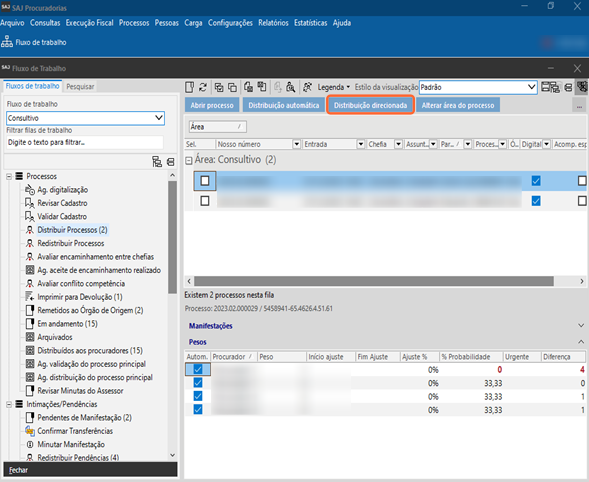Screen dimensions: 589x482
Task: Open the Execução Fiscal menu
Action: [89, 23]
